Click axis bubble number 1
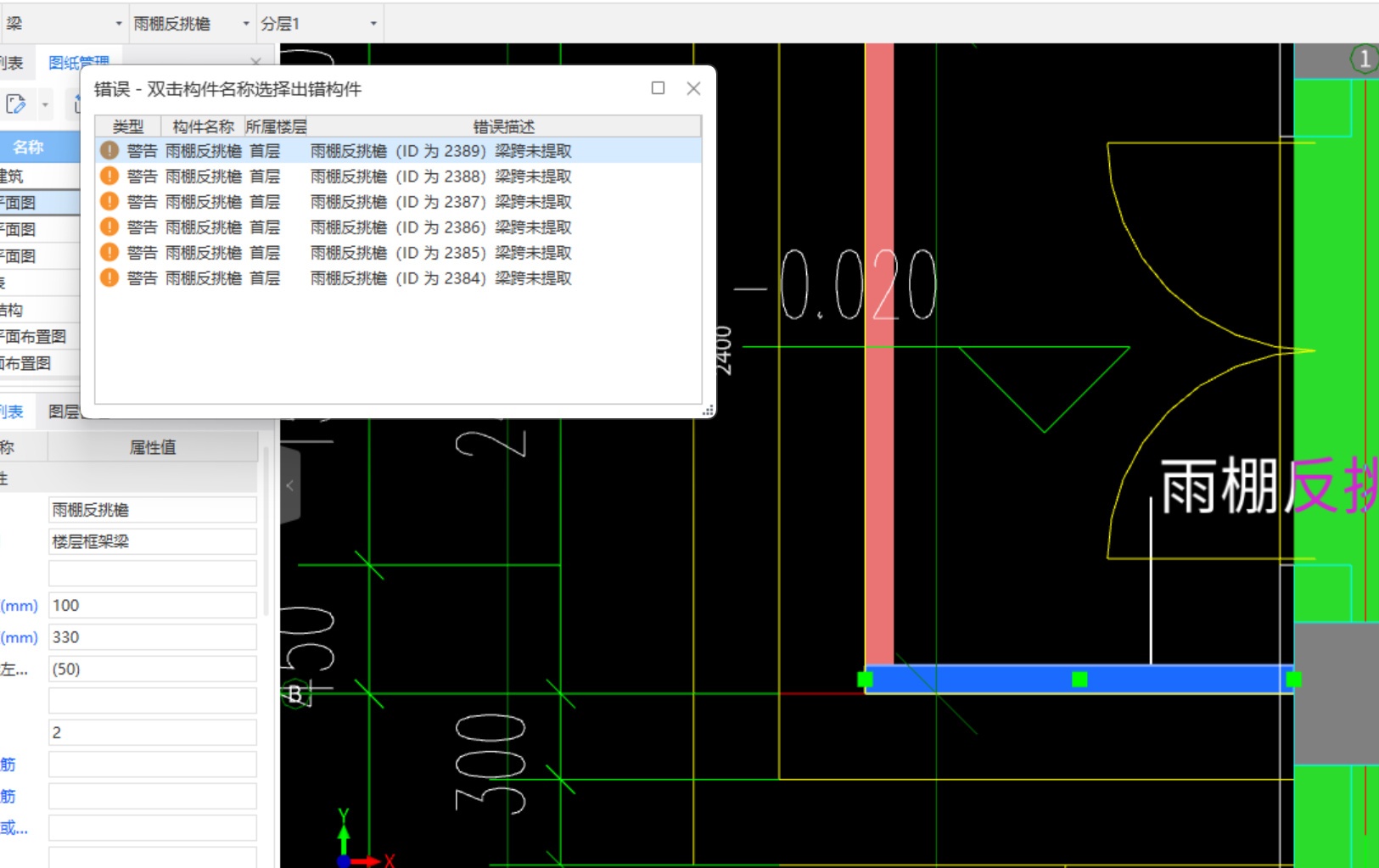This screenshot has height=868, width=1379. (x=1364, y=59)
